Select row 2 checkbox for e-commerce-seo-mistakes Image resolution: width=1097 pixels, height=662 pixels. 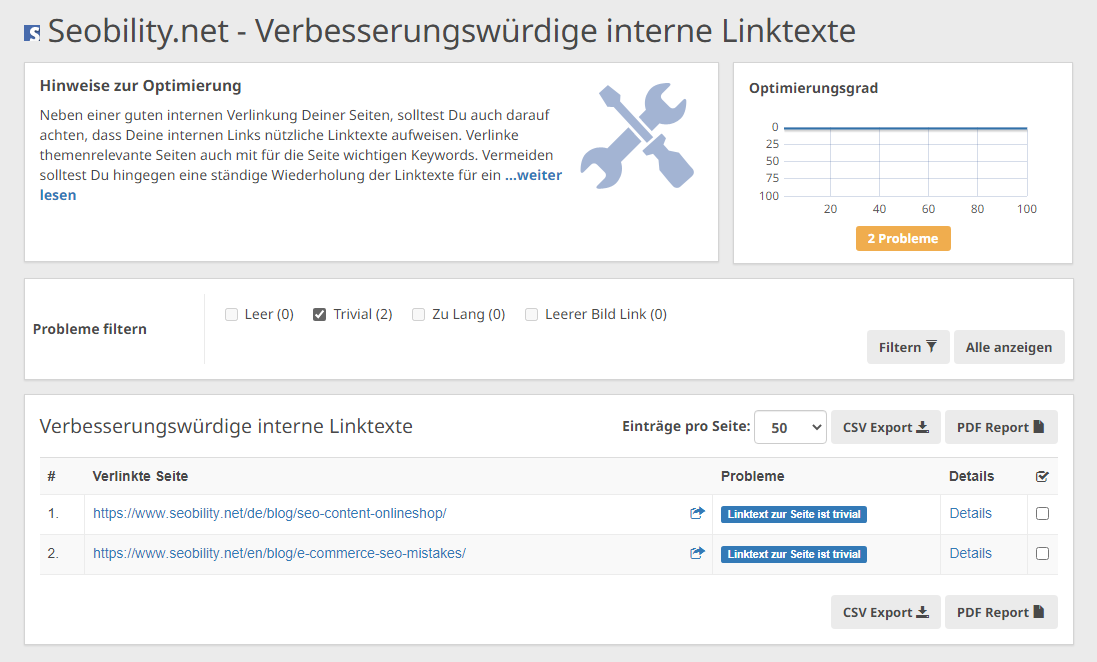tap(1042, 554)
